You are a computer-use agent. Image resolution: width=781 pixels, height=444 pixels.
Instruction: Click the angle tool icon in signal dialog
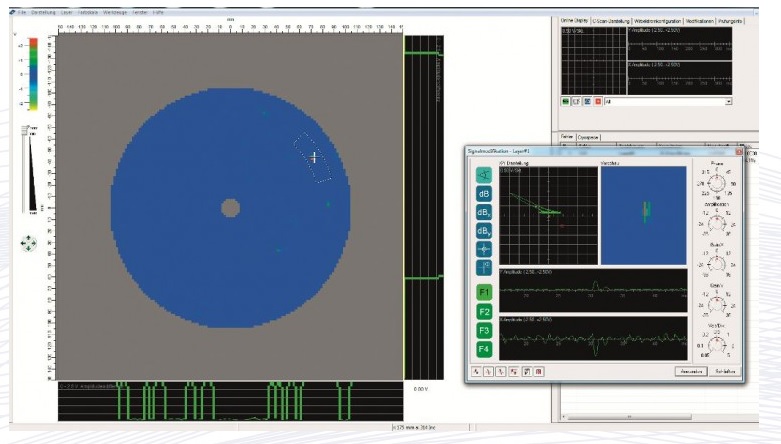tap(484, 175)
